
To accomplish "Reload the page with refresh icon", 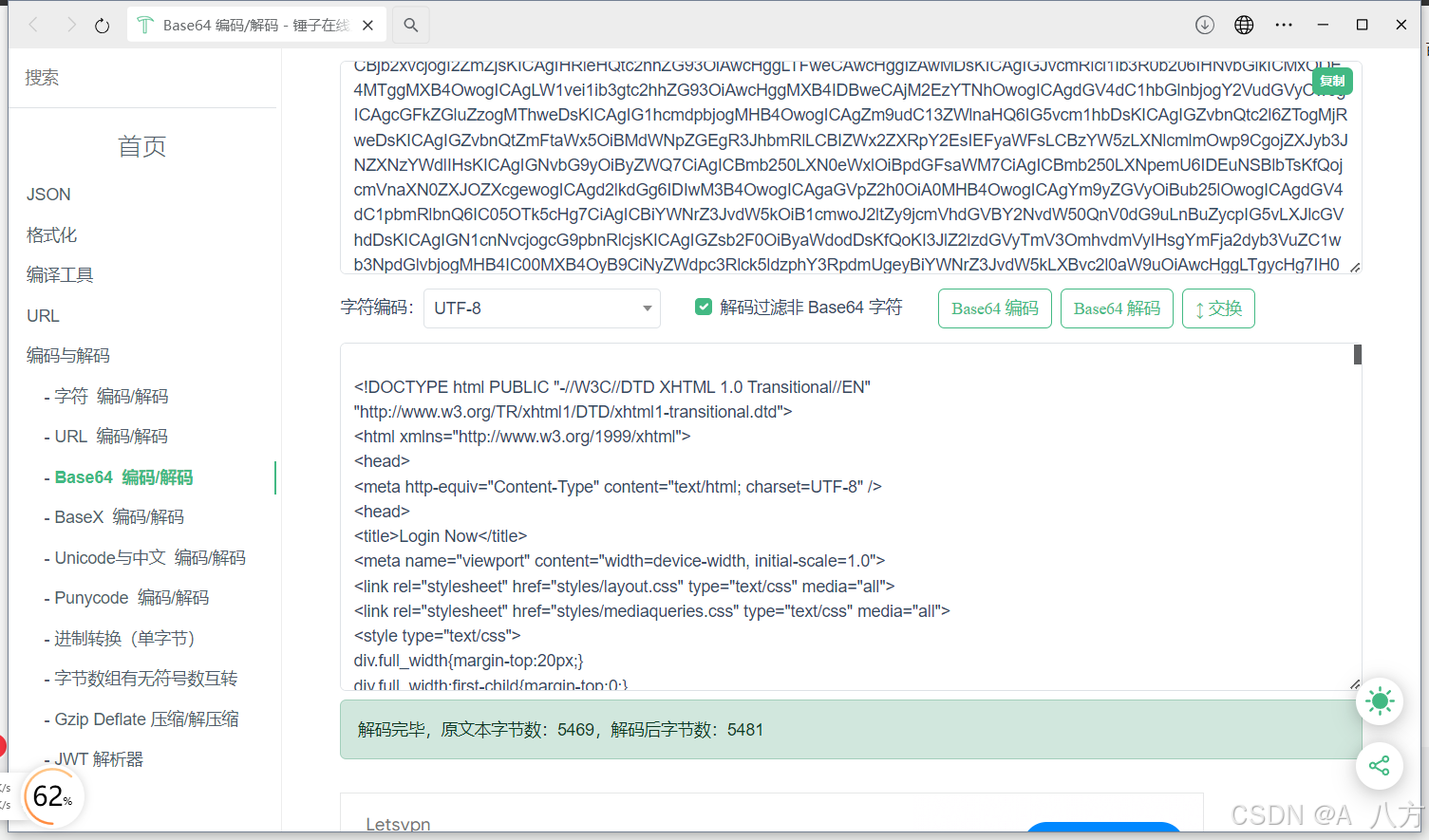I will [102, 26].
